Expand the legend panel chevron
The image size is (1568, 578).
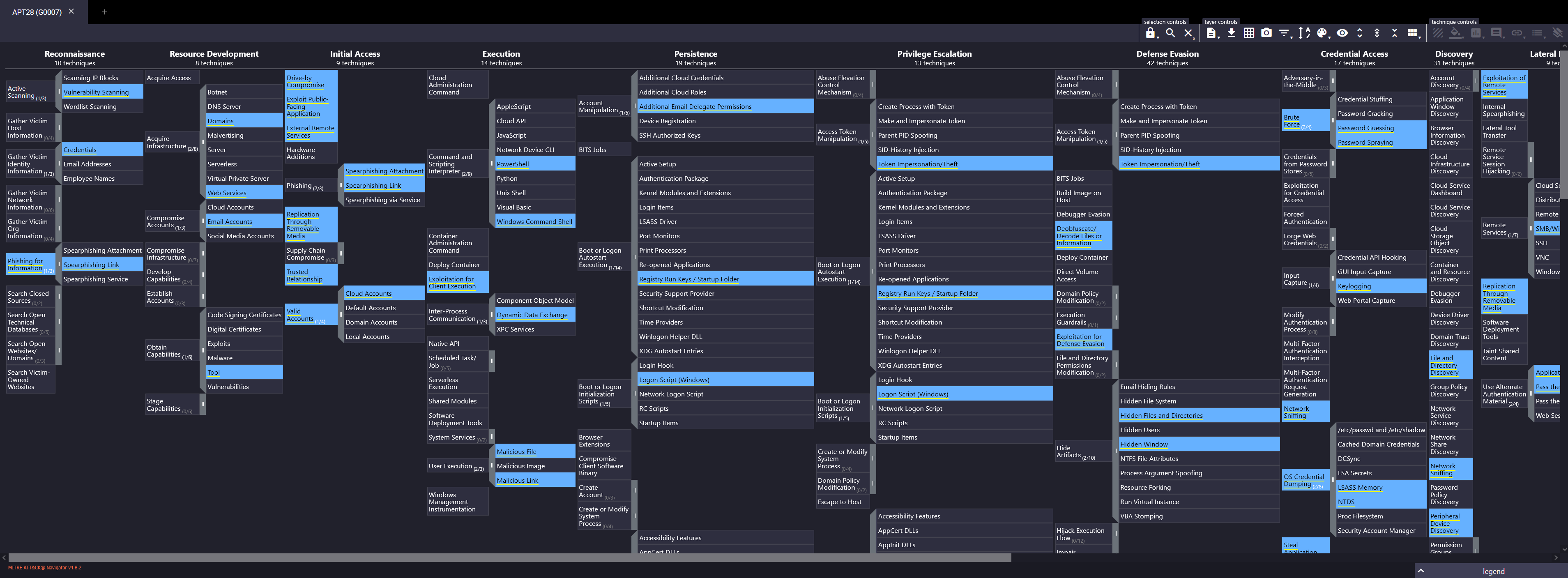point(1421,571)
